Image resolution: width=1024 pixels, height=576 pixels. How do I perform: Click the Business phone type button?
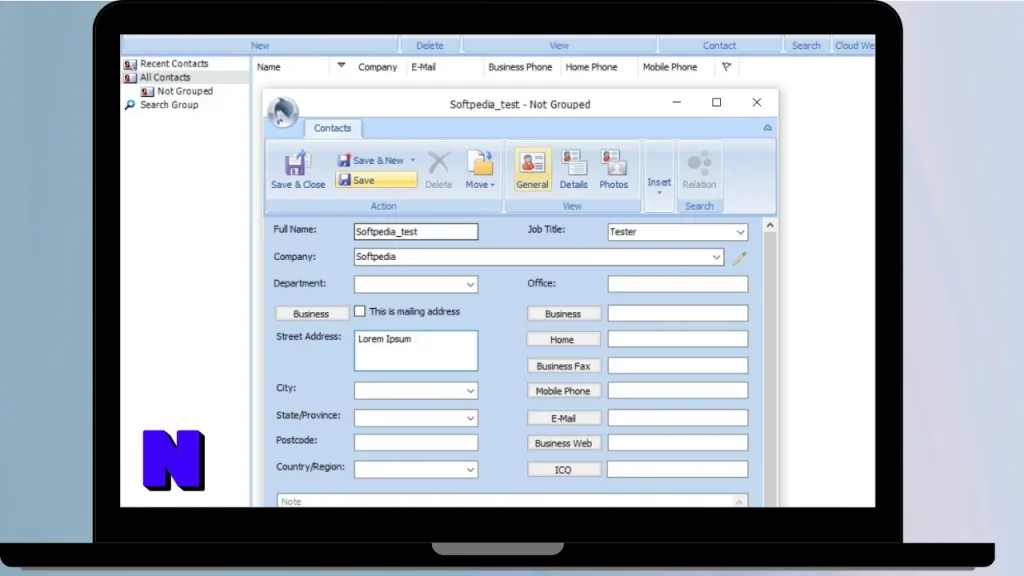click(564, 313)
